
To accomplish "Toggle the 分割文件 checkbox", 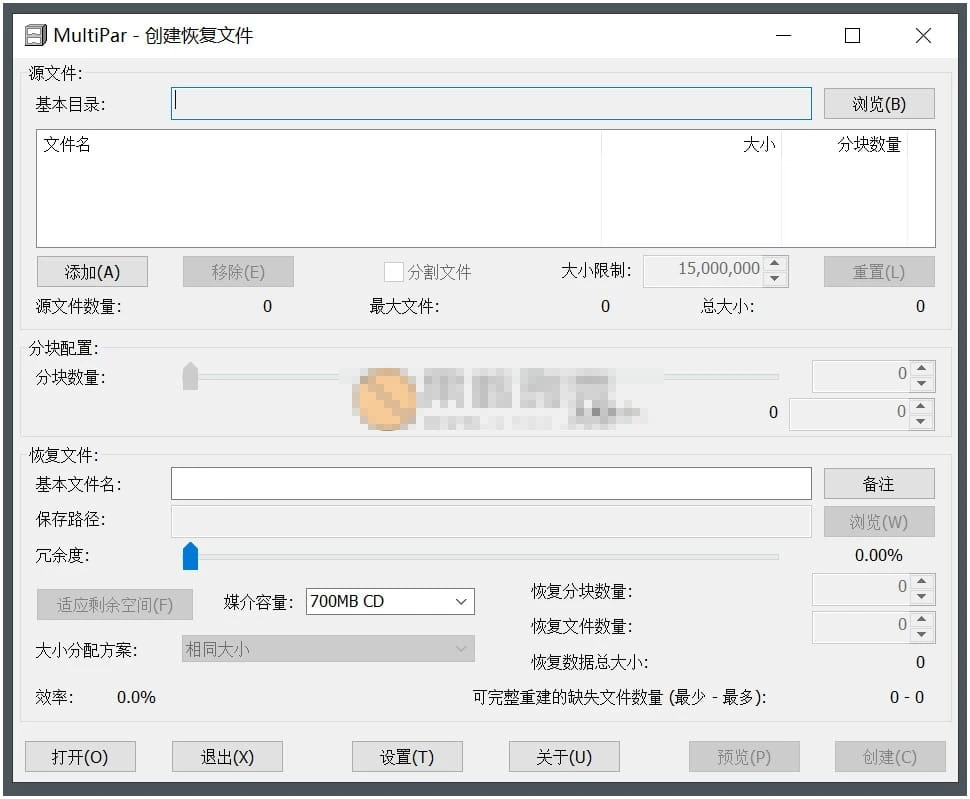I will click(x=394, y=272).
